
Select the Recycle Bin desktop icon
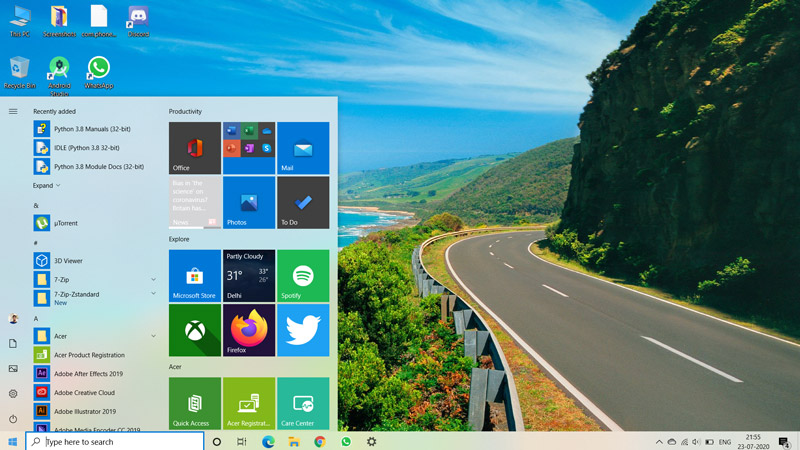tap(19, 73)
